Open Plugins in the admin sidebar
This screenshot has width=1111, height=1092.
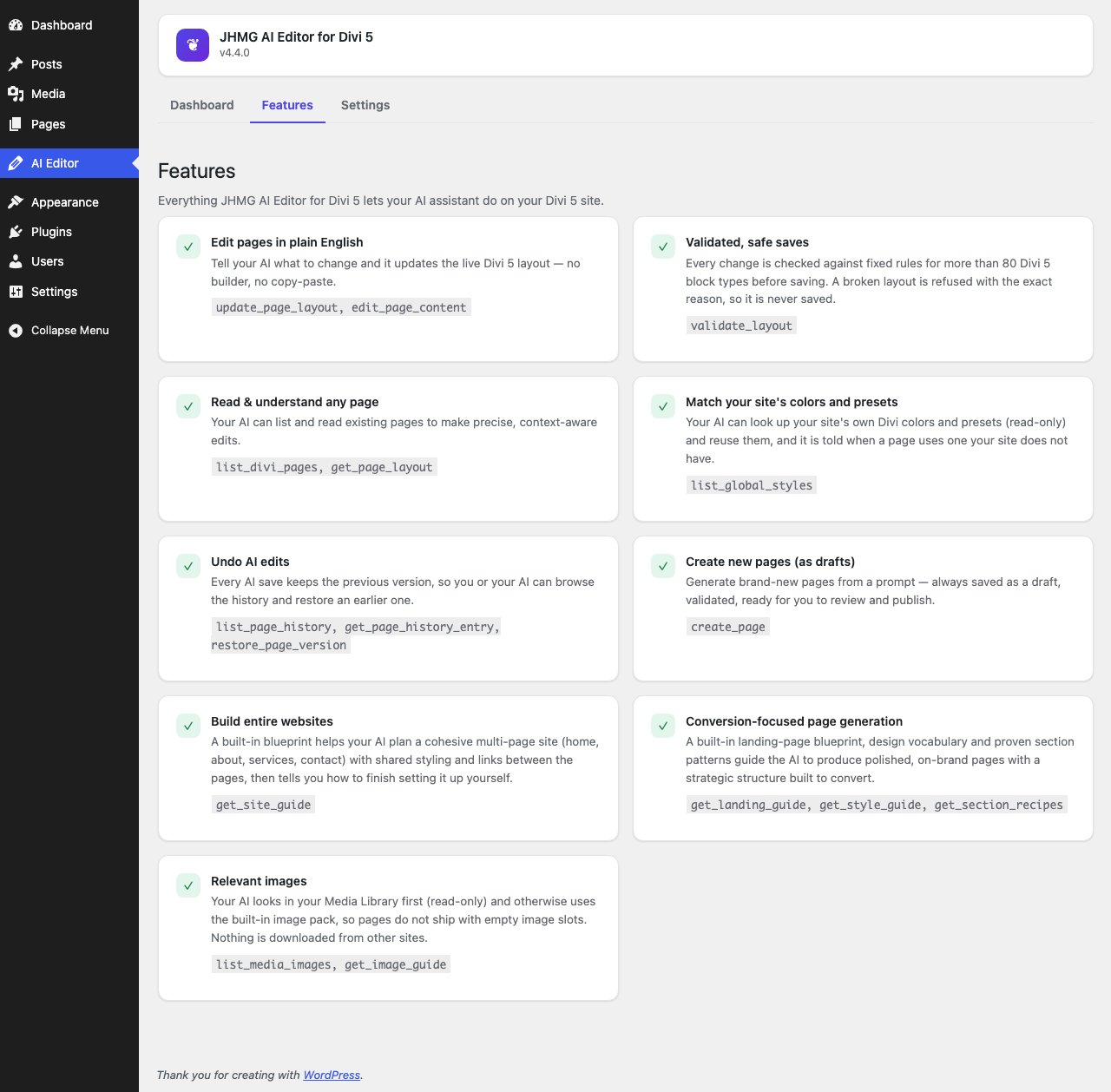69,232
